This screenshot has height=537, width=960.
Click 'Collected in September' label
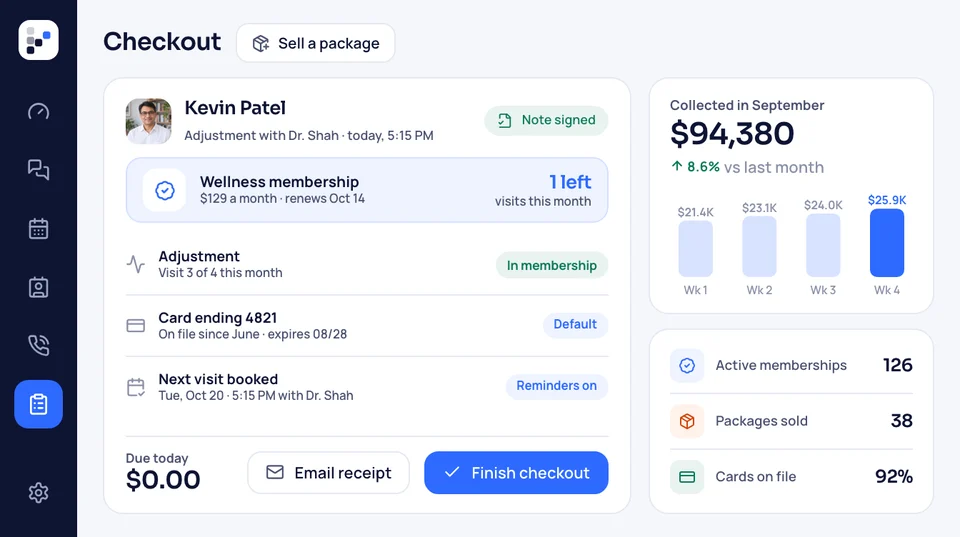coord(747,105)
